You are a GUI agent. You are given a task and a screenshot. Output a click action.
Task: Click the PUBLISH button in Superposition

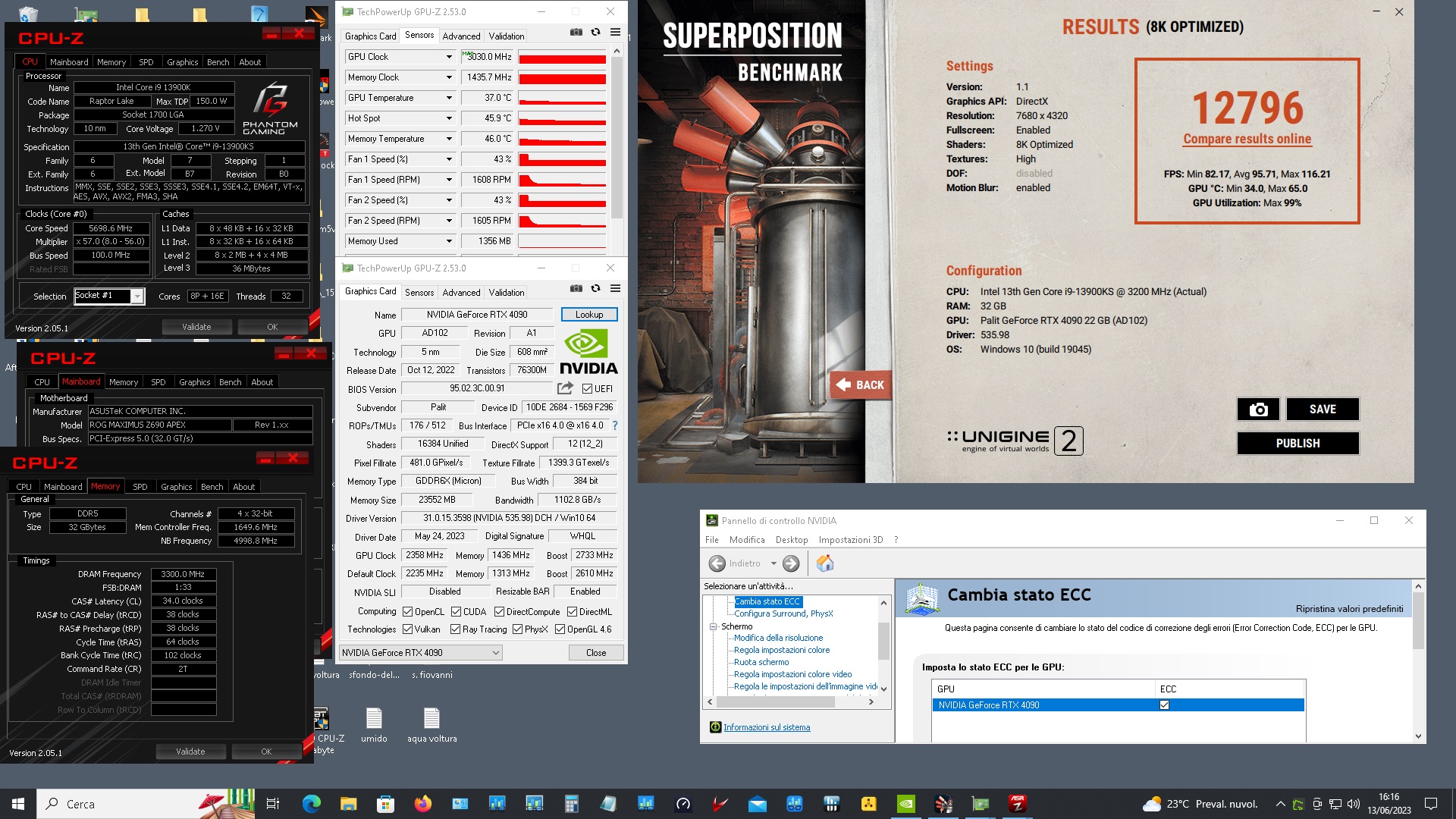pos(1298,444)
